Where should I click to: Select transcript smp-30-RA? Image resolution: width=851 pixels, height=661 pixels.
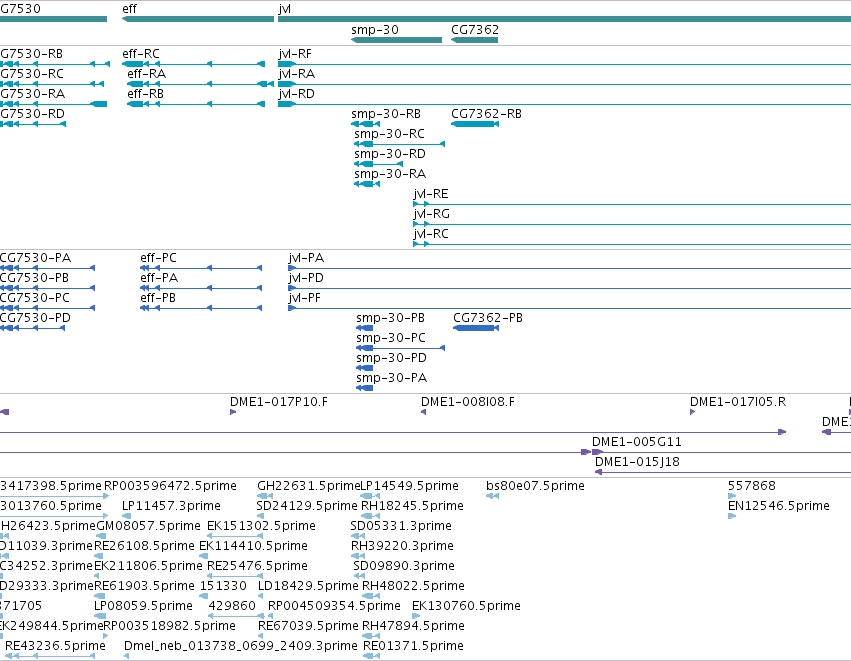[367, 185]
